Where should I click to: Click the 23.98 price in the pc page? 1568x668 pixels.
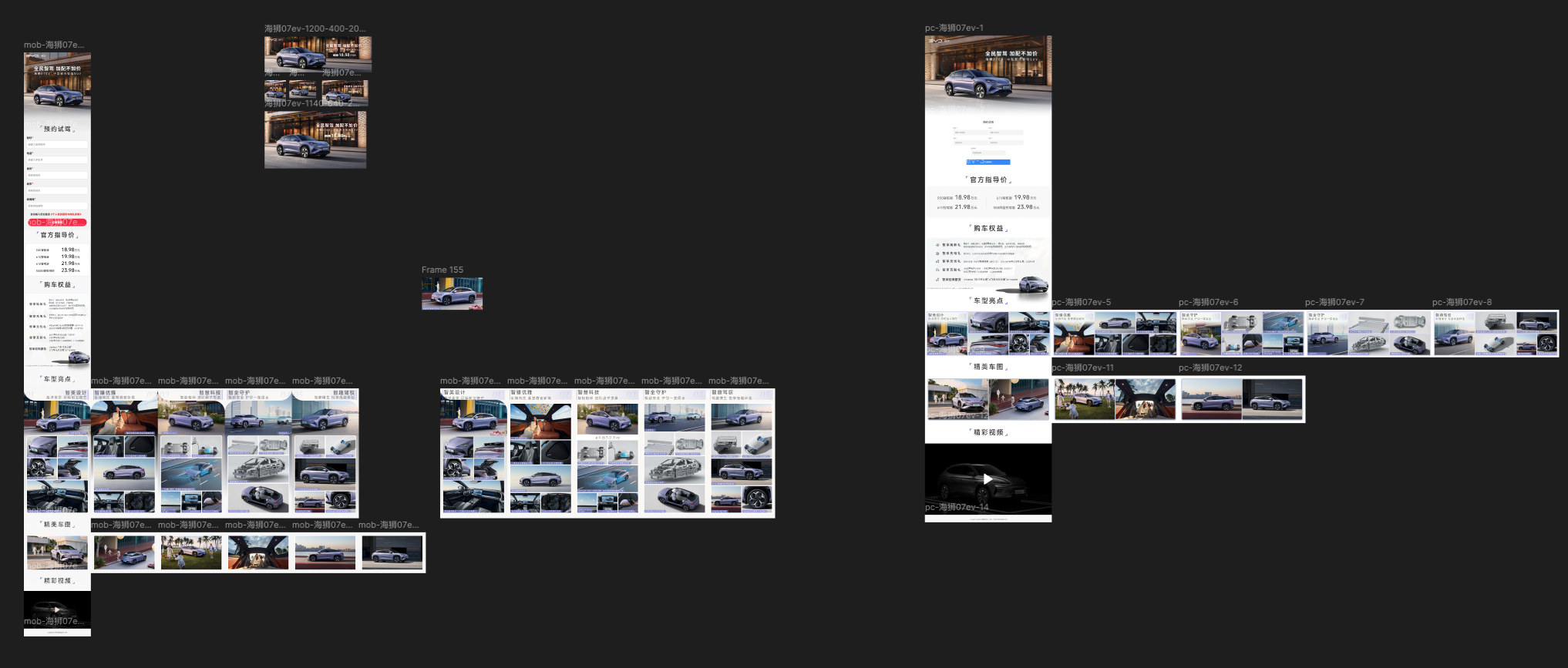tap(1025, 206)
